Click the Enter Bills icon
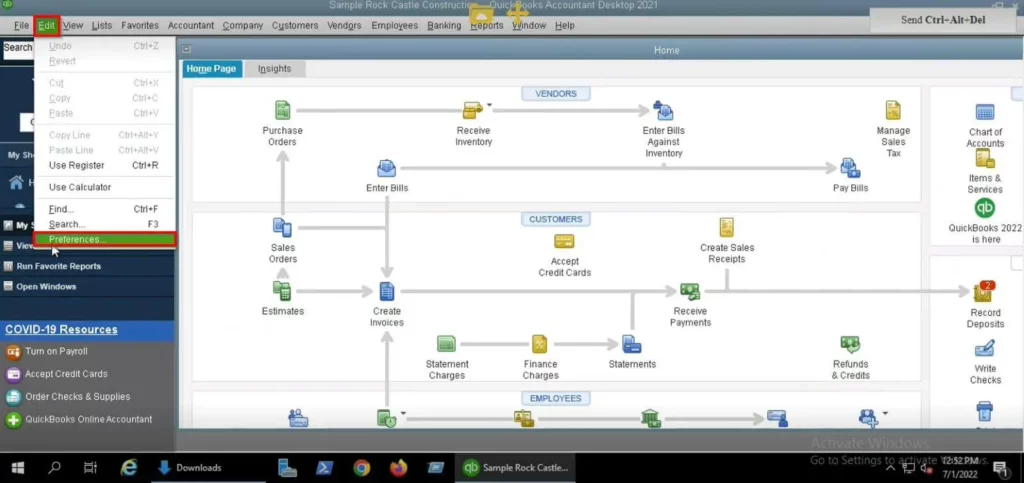Screen dimensions: 1024x483 pos(386,169)
